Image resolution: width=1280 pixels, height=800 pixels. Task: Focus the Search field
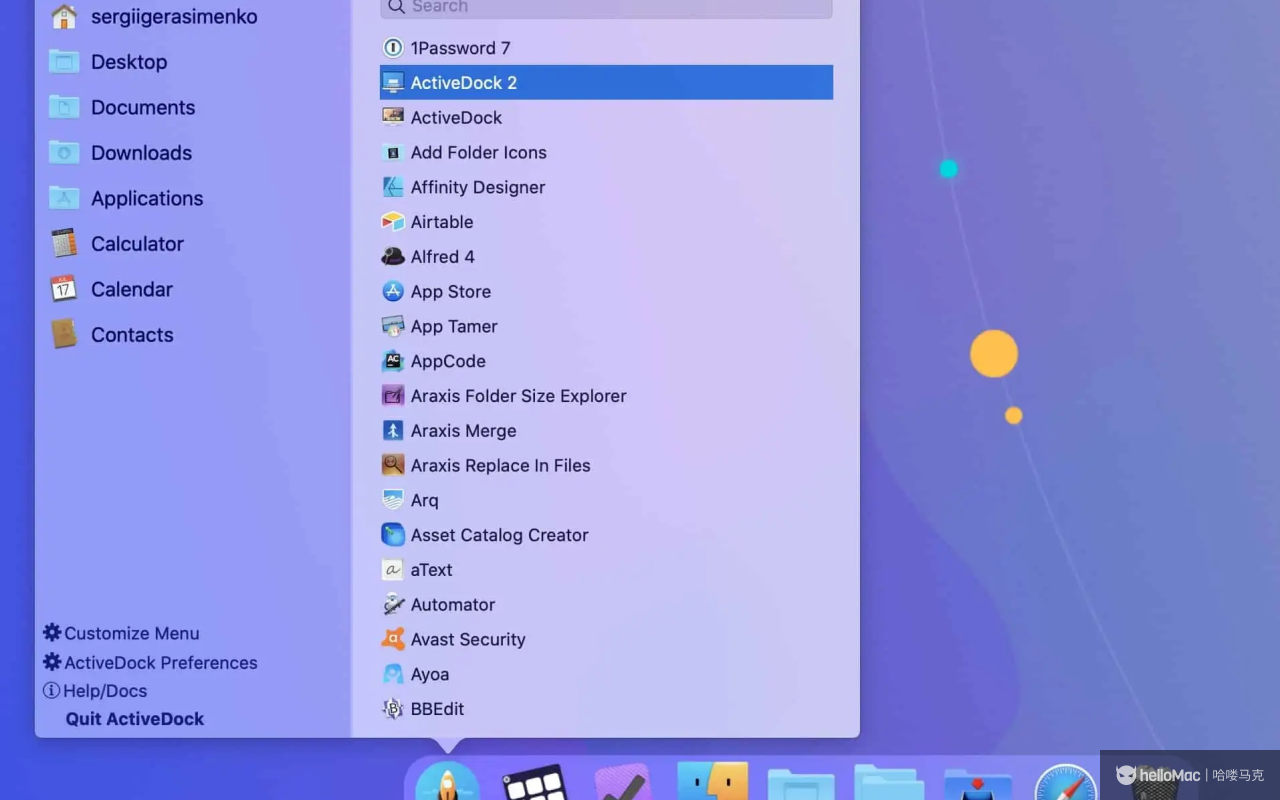(x=606, y=8)
